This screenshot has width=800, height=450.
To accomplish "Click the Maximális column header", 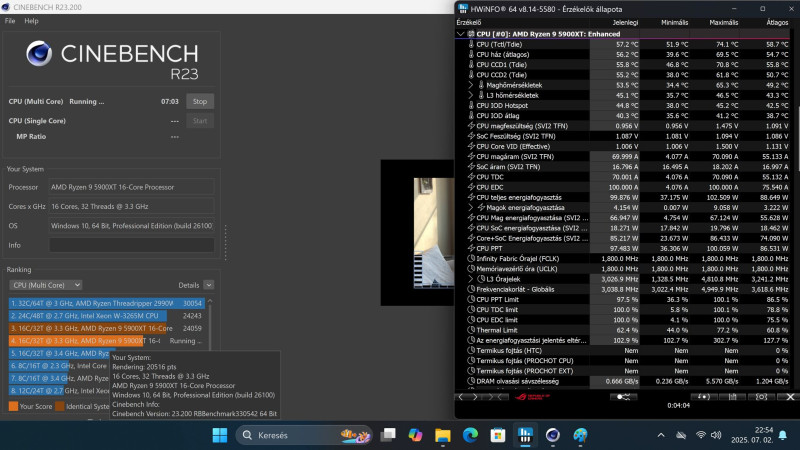I will tap(723, 22).
